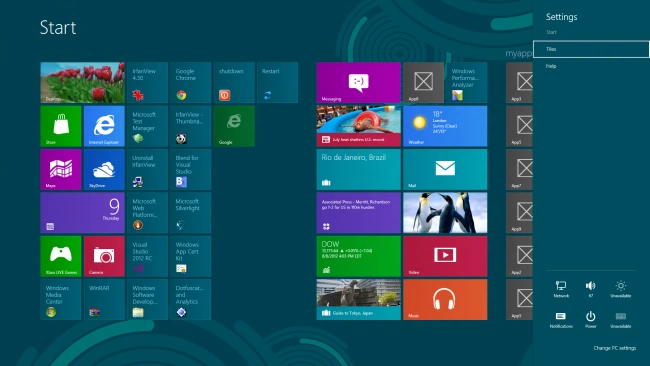Viewport: 650px width, 366px height.
Task: Select Tiles in Settings pane
Action: coord(591,49)
